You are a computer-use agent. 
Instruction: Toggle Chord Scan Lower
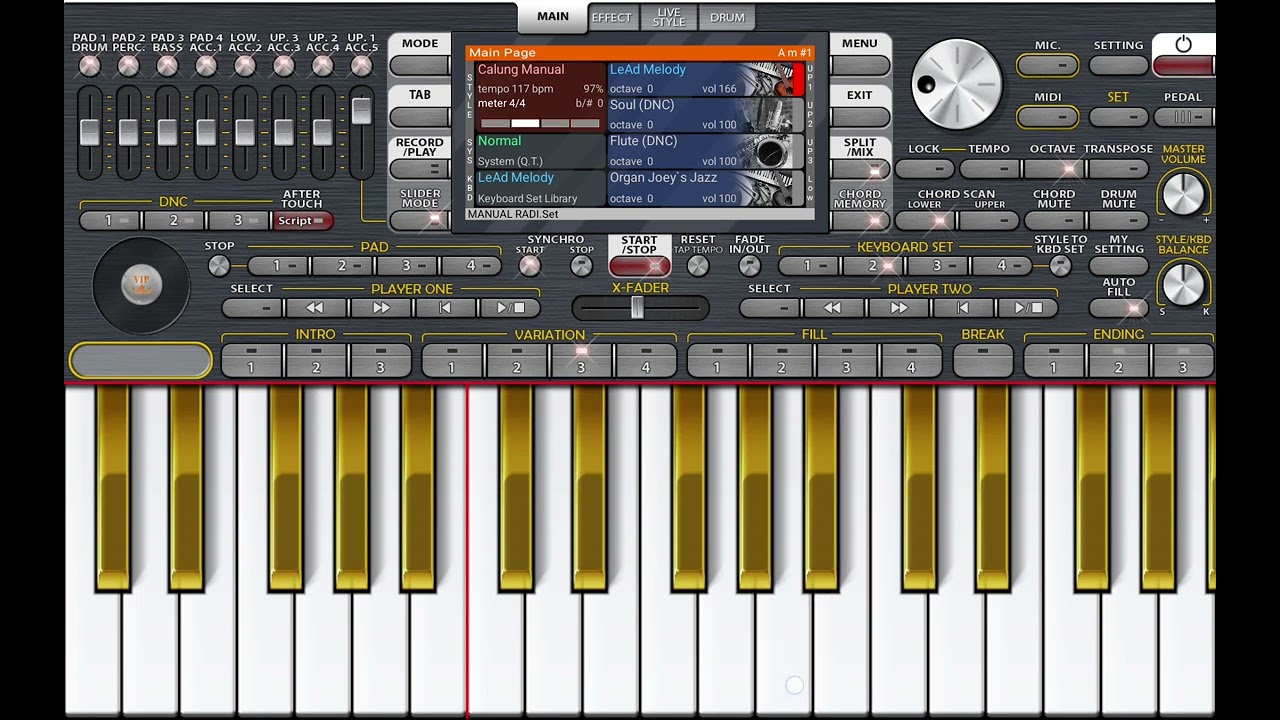coord(925,221)
